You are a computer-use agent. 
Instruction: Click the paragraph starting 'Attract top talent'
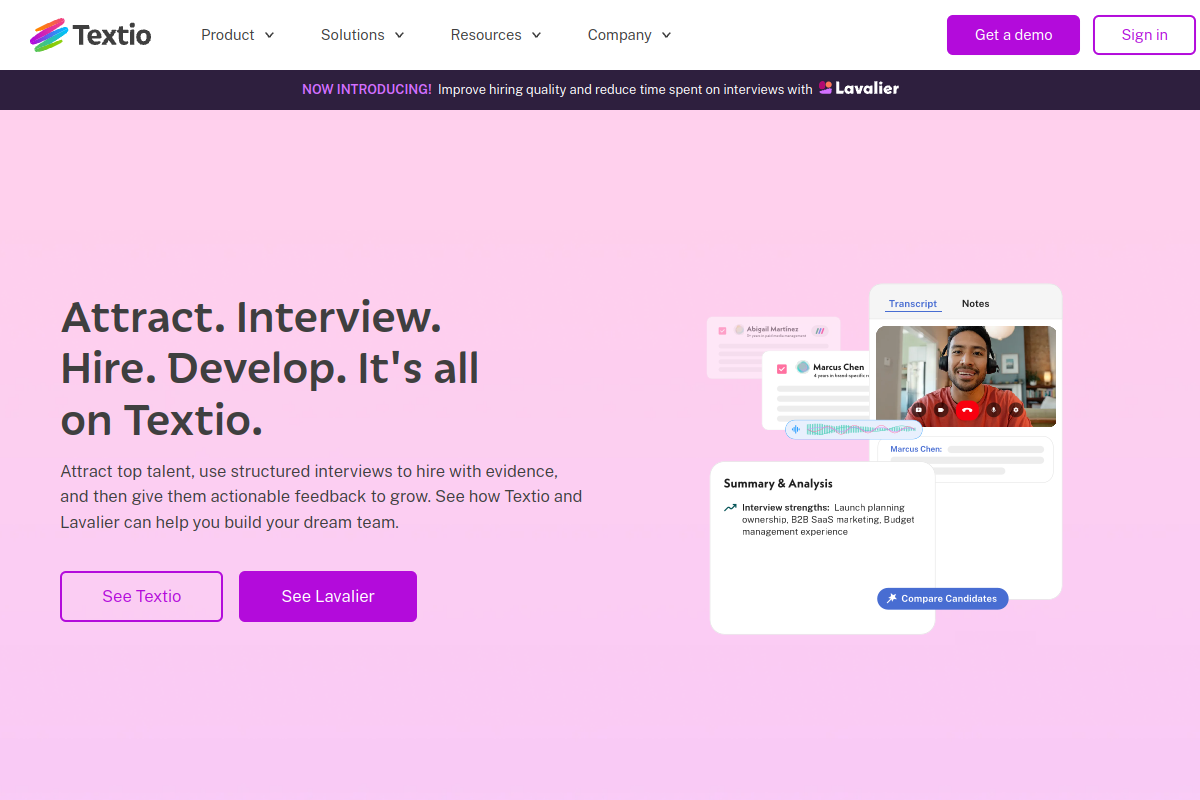(x=321, y=496)
